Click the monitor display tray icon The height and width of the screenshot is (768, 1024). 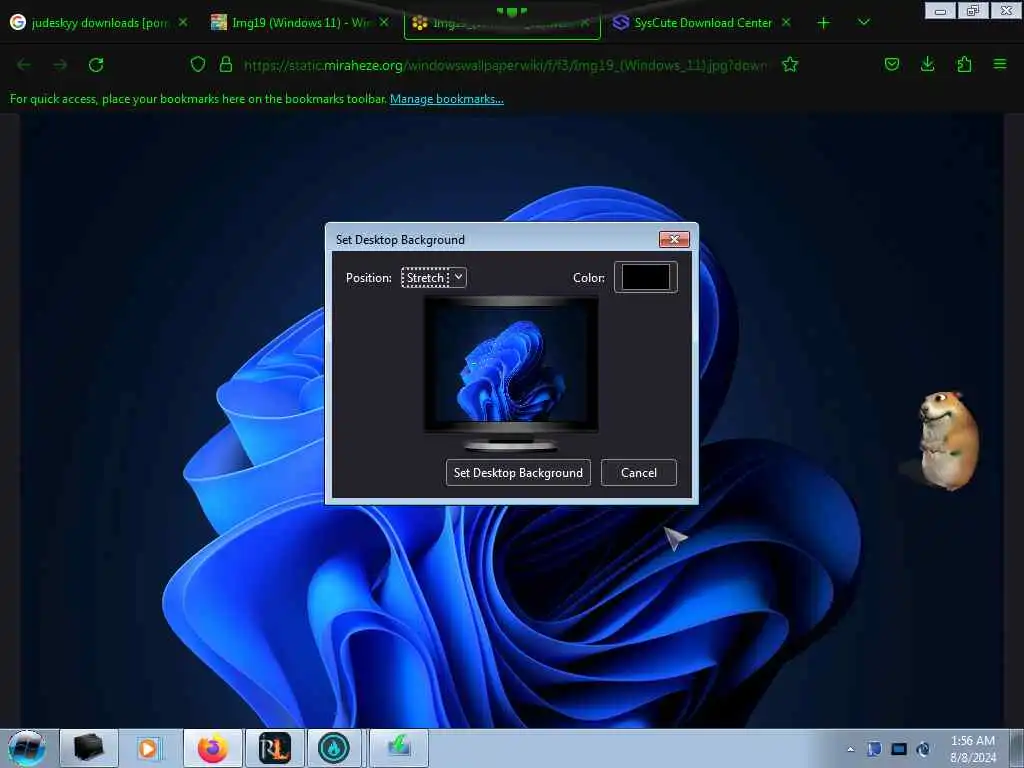coord(899,749)
